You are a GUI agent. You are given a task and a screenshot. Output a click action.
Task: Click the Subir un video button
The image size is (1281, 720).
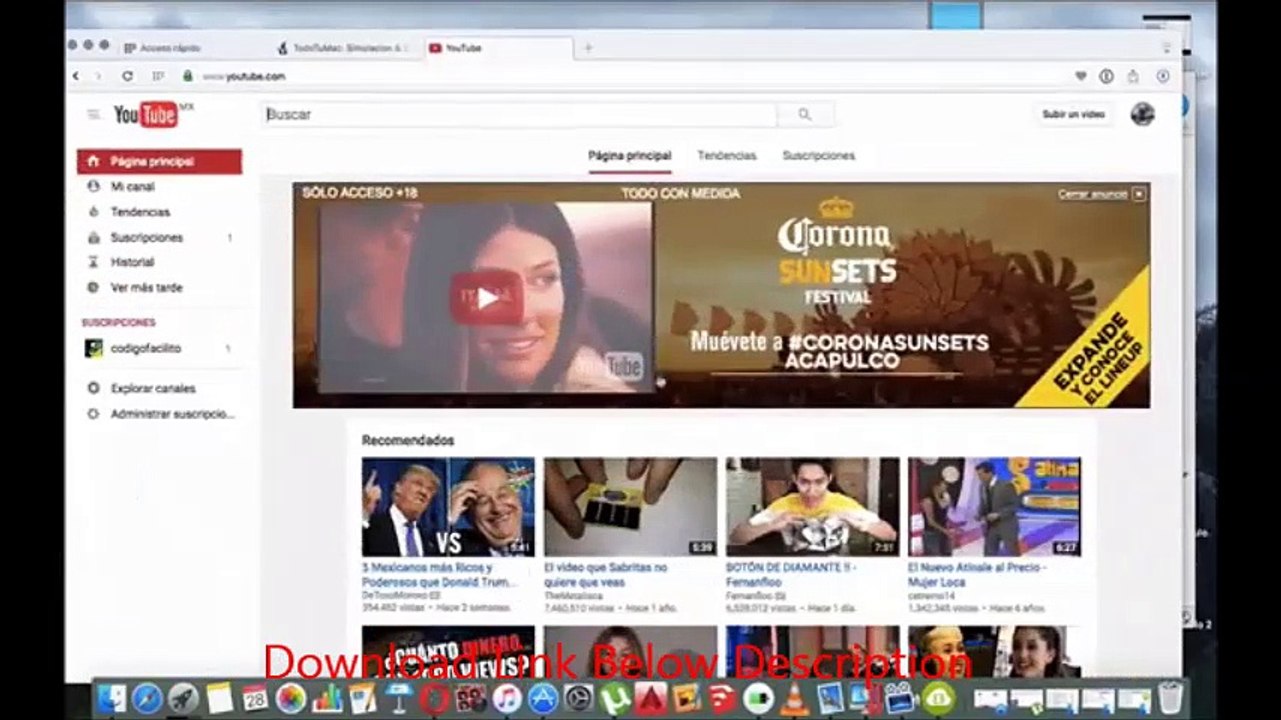click(x=1073, y=115)
